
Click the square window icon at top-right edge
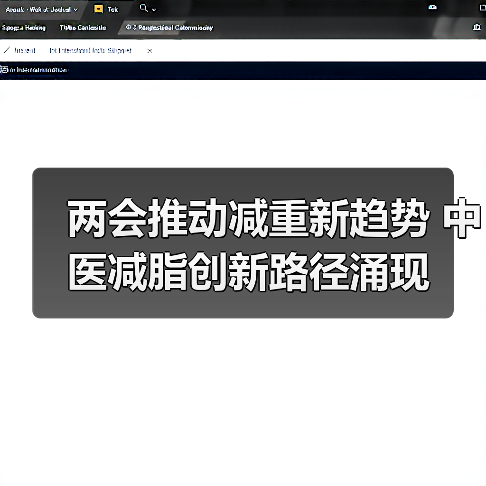point(482,8)
